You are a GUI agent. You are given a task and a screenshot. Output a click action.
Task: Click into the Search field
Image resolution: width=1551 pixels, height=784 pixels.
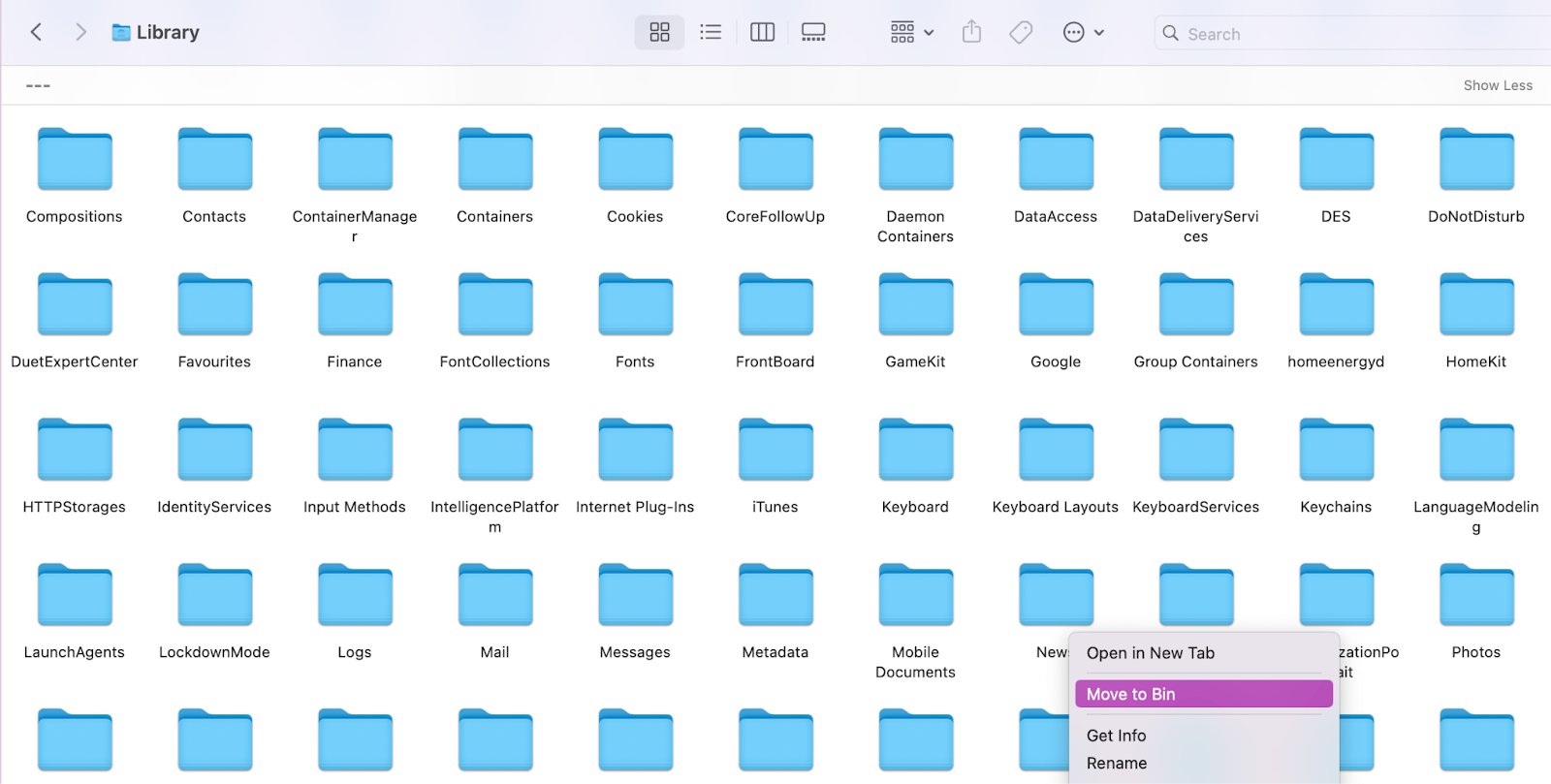(1352, 34)
